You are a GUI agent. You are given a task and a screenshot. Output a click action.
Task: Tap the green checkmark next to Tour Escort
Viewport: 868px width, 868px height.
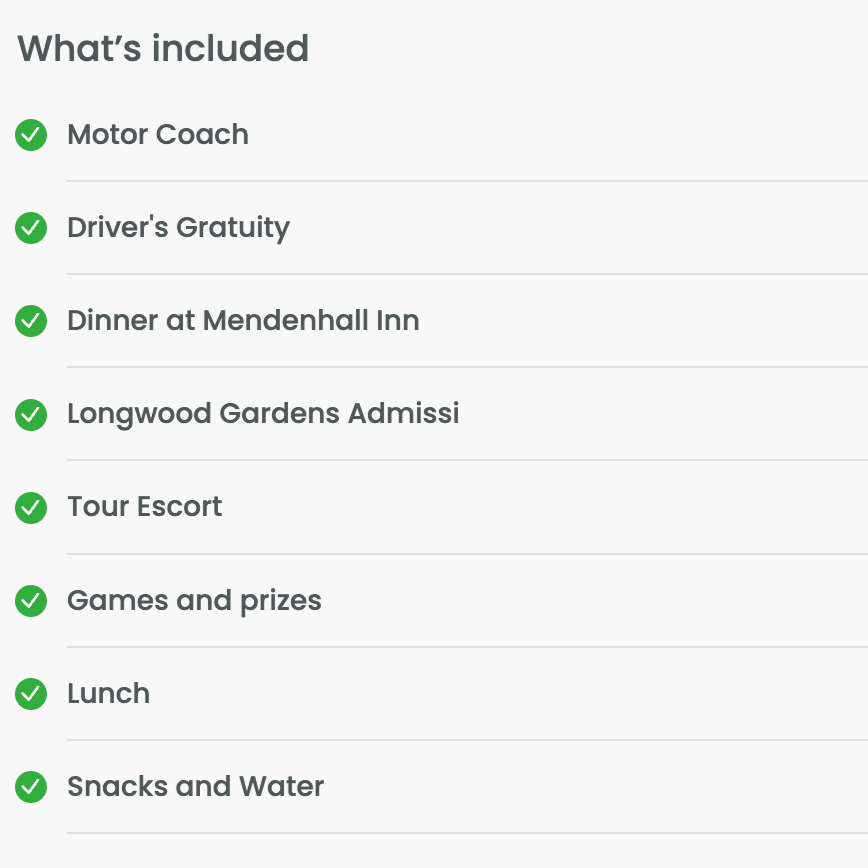[31, 508]
